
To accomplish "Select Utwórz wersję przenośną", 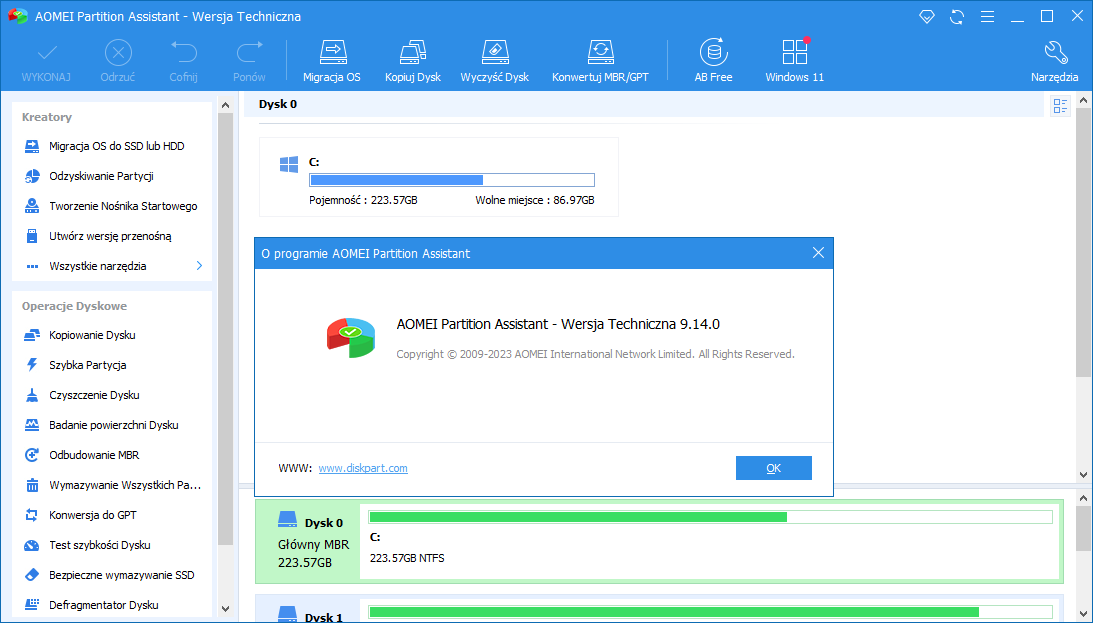I will [x=112, y=236].
